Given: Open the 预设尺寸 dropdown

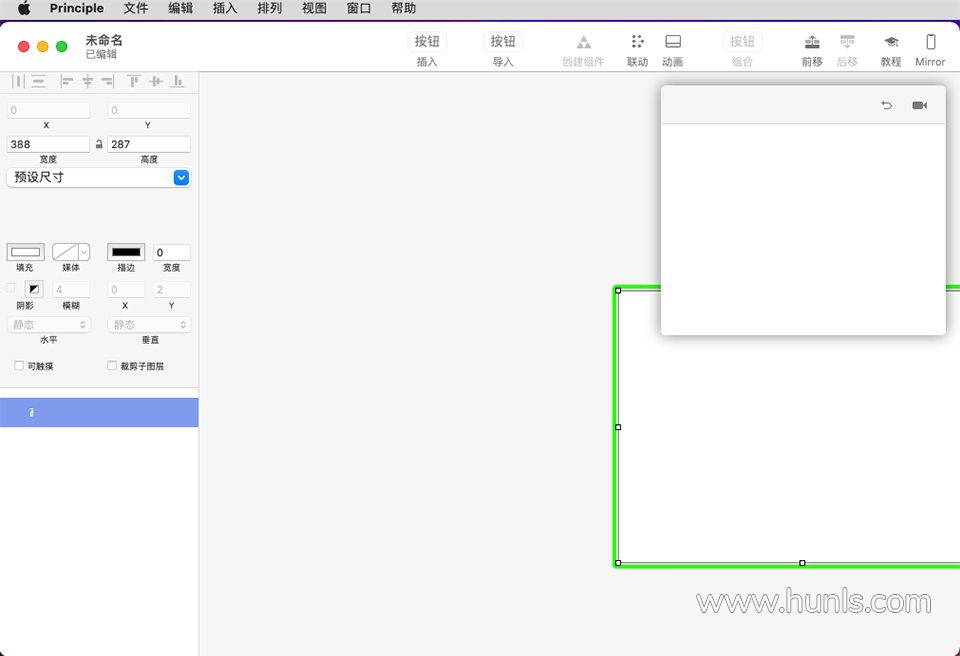Looking at the screenshot, I should (x=99, y=178).
